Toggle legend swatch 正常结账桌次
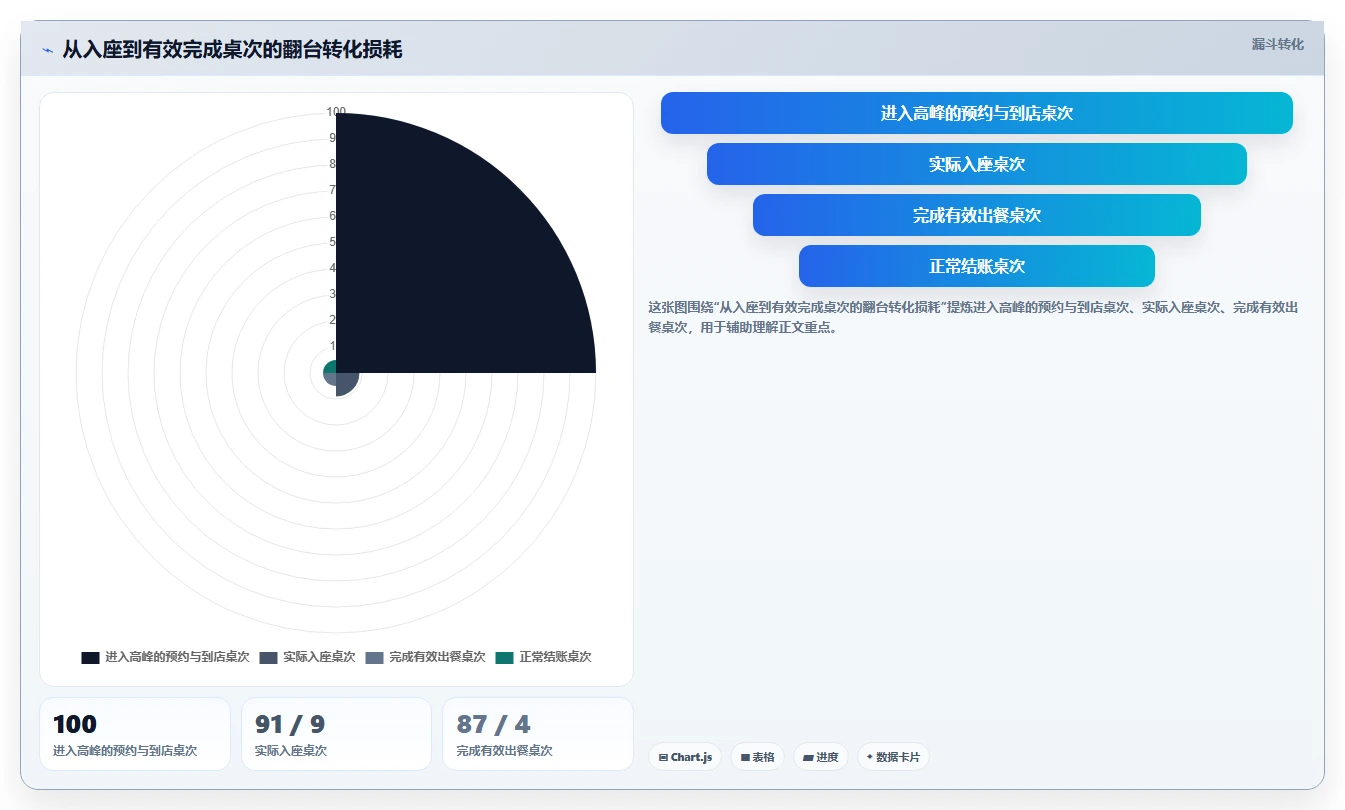The height and width of the screenshot is (810, 1345). click(504, 658)
